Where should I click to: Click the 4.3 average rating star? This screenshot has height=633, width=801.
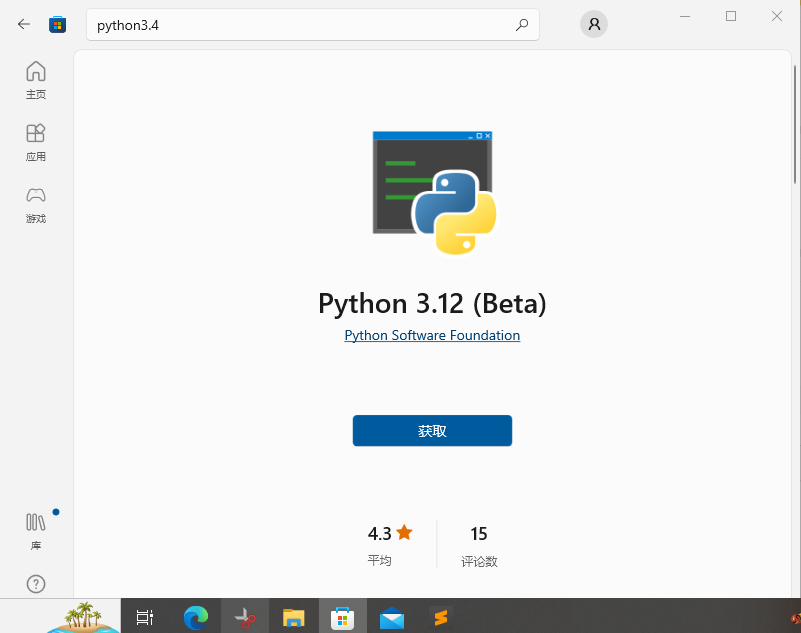(x=404, y=532)
